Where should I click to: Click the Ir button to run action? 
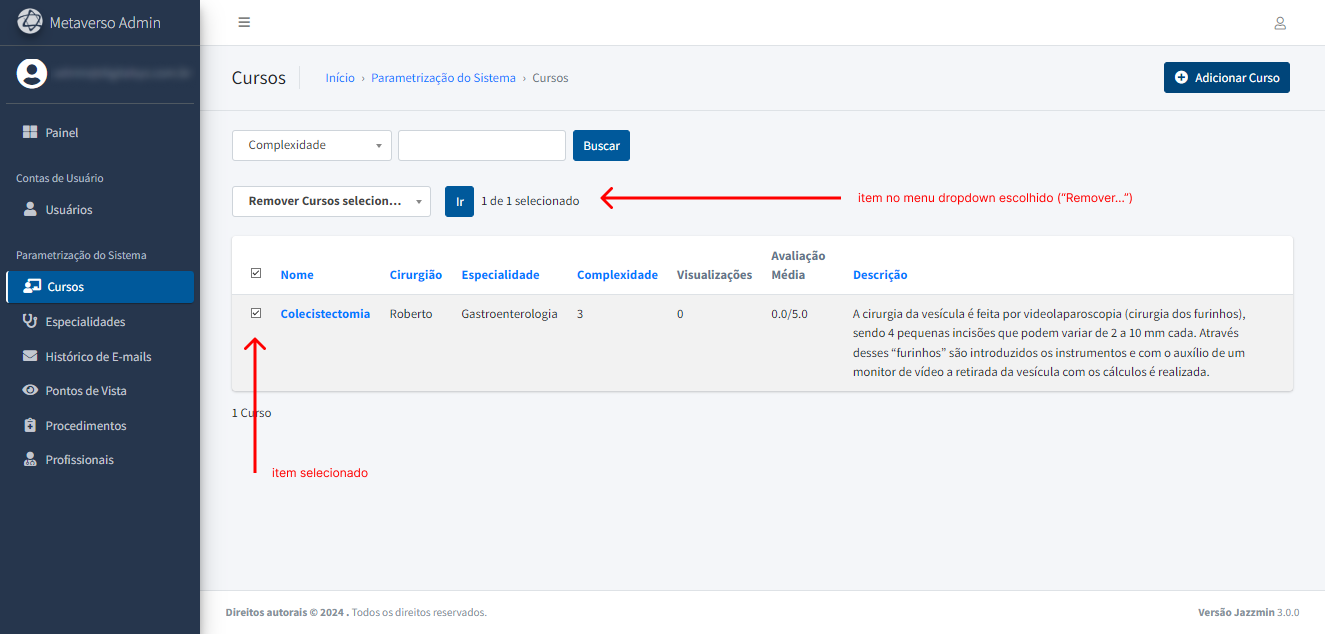[x=459, y=201]
